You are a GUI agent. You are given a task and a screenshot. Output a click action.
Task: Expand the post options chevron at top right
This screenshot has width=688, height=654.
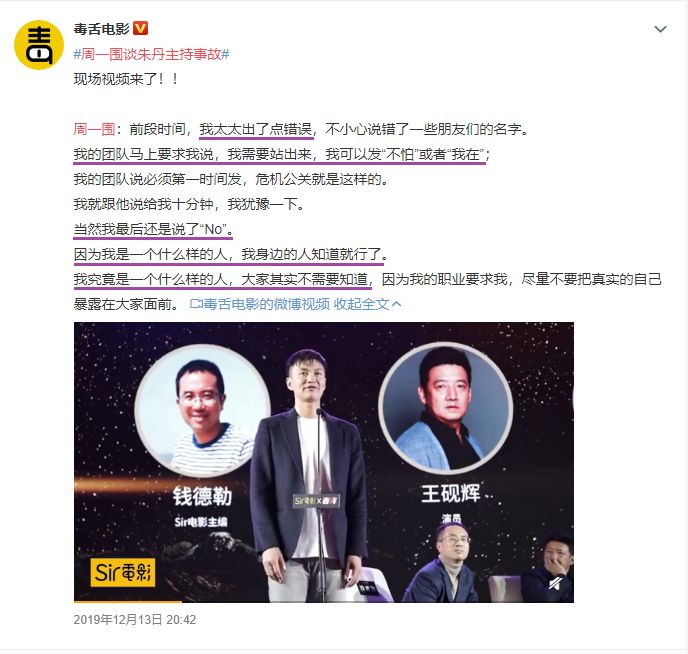coord(660,29)
